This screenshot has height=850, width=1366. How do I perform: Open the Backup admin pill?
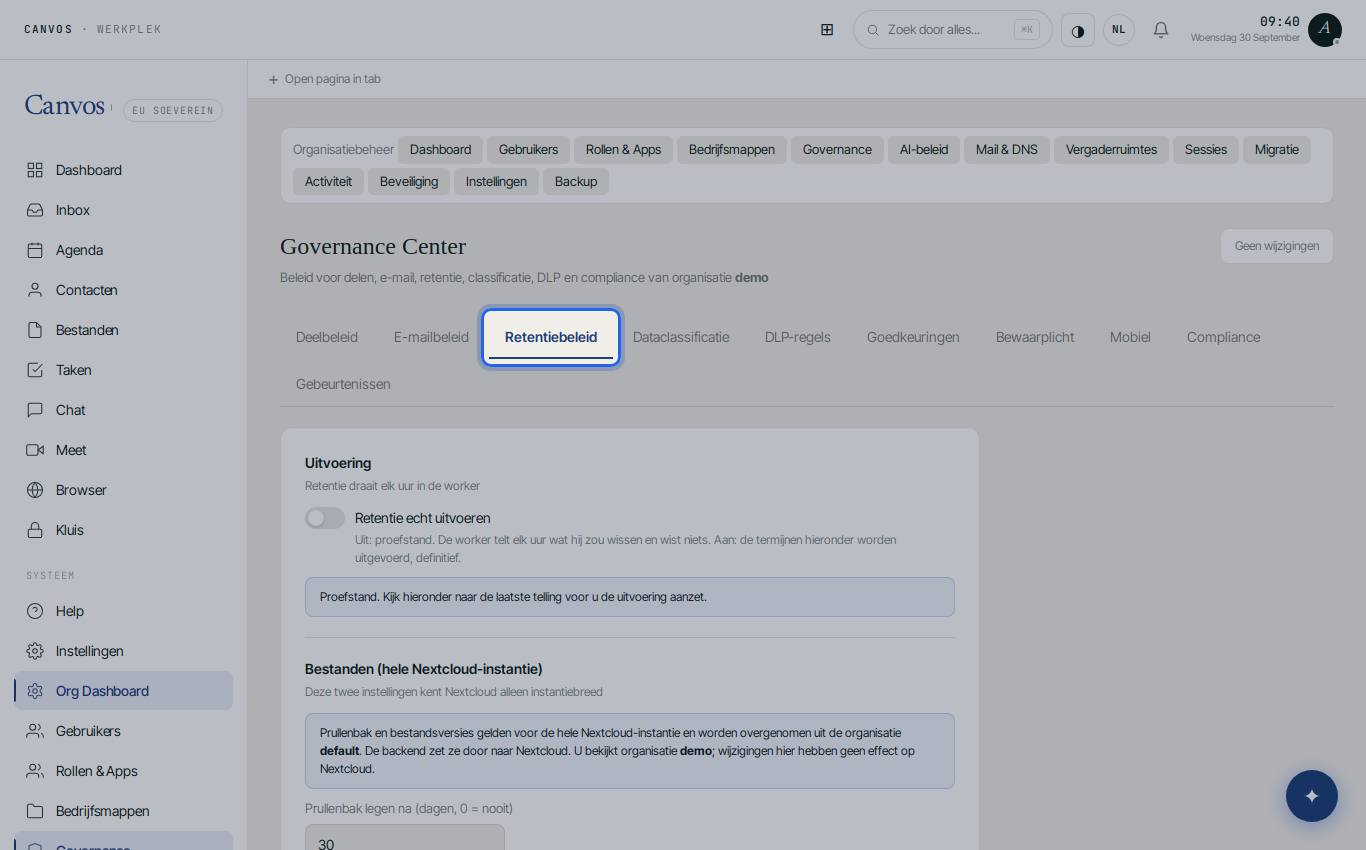click(576, 182)
